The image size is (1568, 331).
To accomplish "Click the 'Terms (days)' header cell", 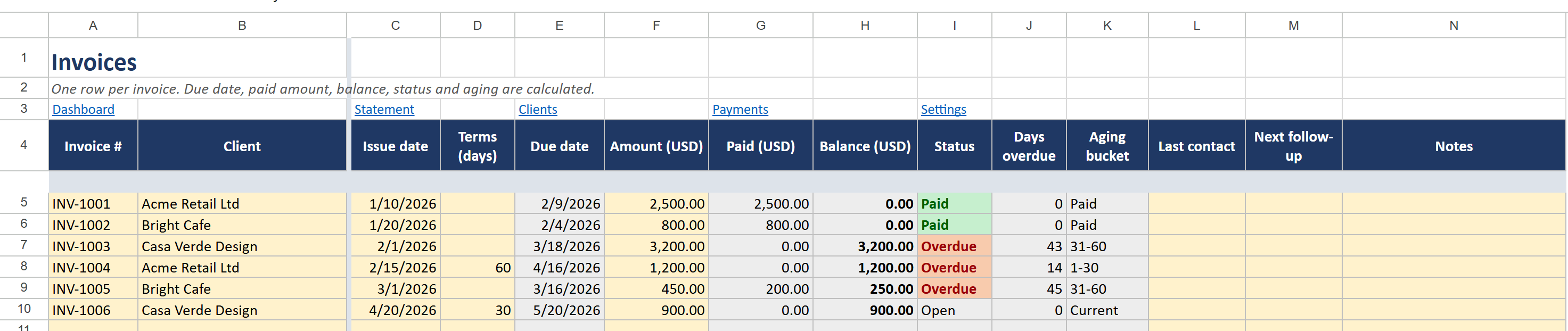I will click(478, 146).
